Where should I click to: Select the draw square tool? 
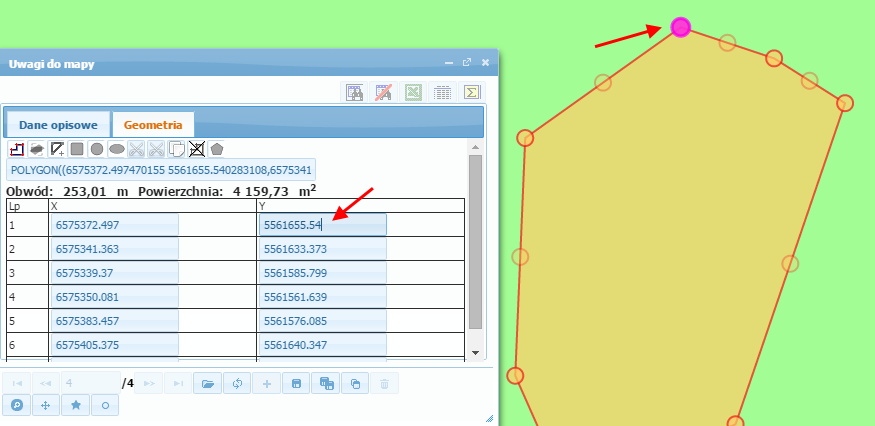77,149
